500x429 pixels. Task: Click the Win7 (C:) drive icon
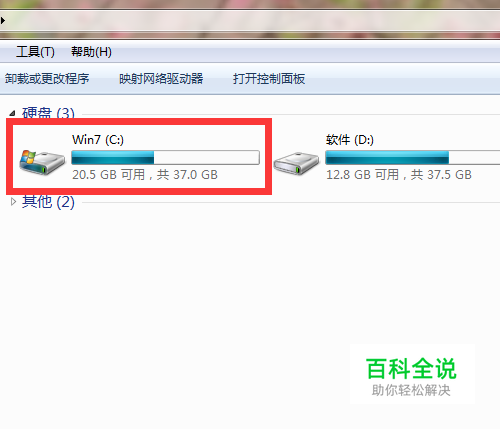(42, 162)
